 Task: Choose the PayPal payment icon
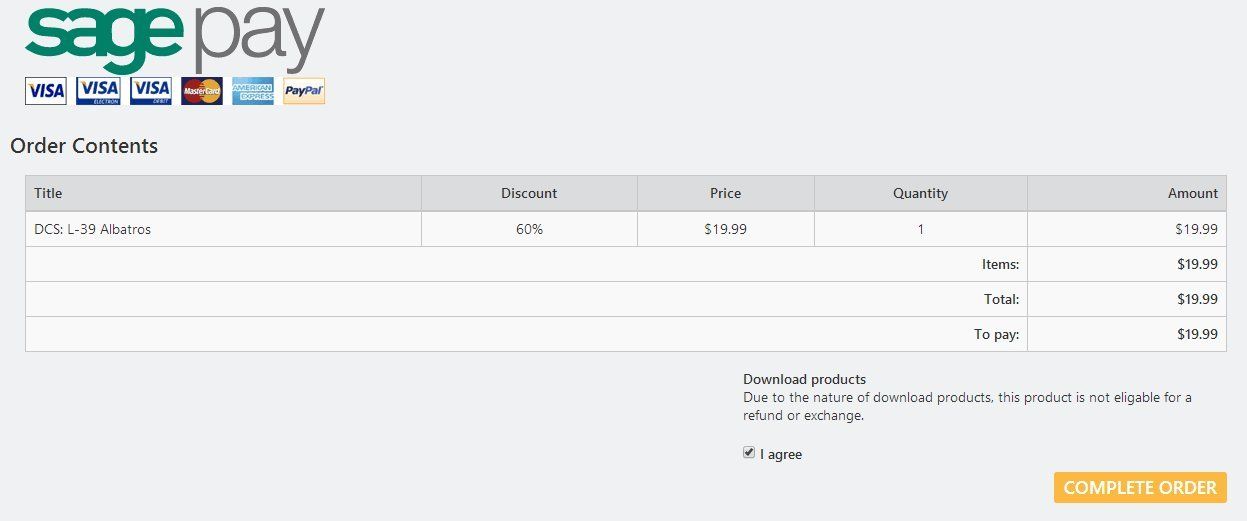tap(304, 91)
